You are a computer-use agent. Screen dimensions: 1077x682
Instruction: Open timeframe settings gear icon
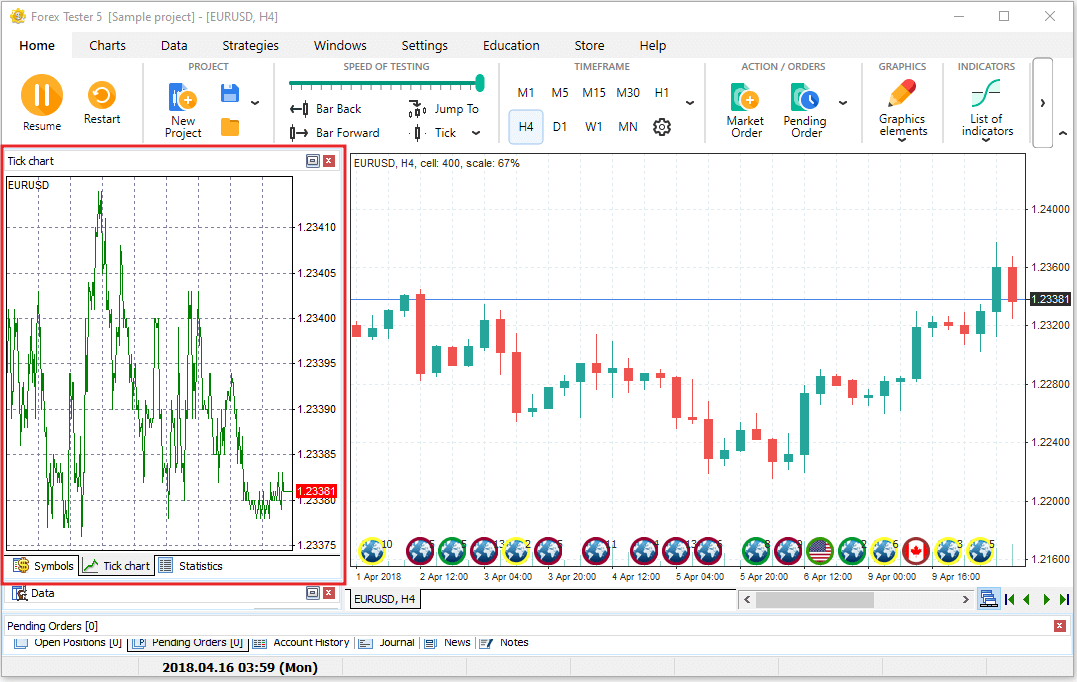[x=661, y=127]
